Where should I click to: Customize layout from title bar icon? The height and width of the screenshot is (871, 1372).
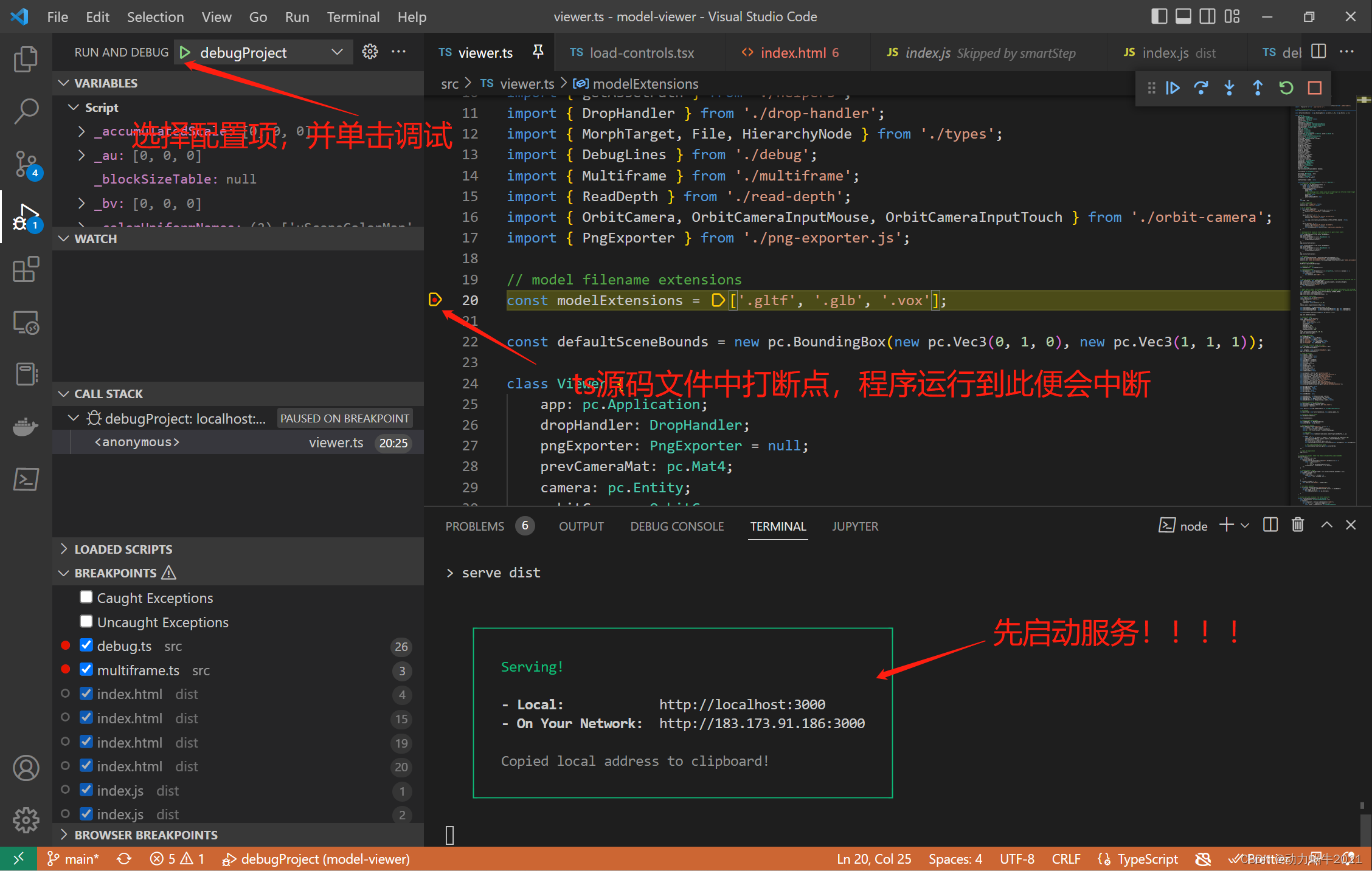pos(1232,16)
